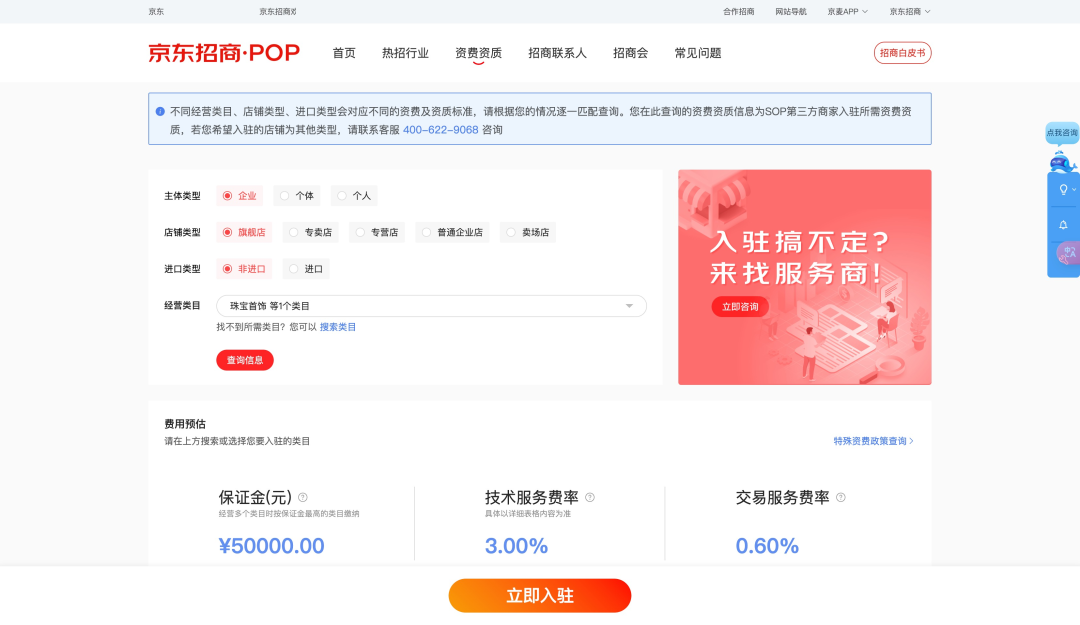Open the 经营类目 dropdown
1080x625 pixels.
[431, 306]
